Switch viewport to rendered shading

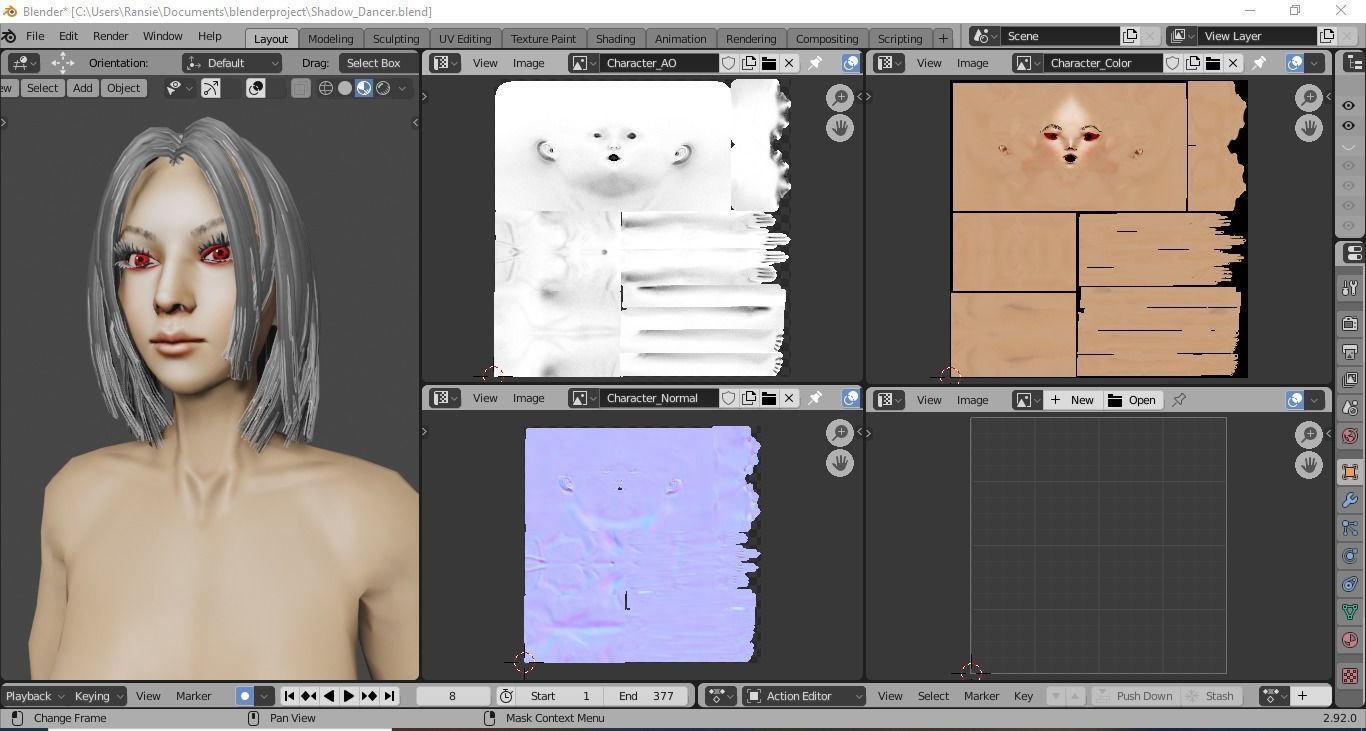point(383,88)
